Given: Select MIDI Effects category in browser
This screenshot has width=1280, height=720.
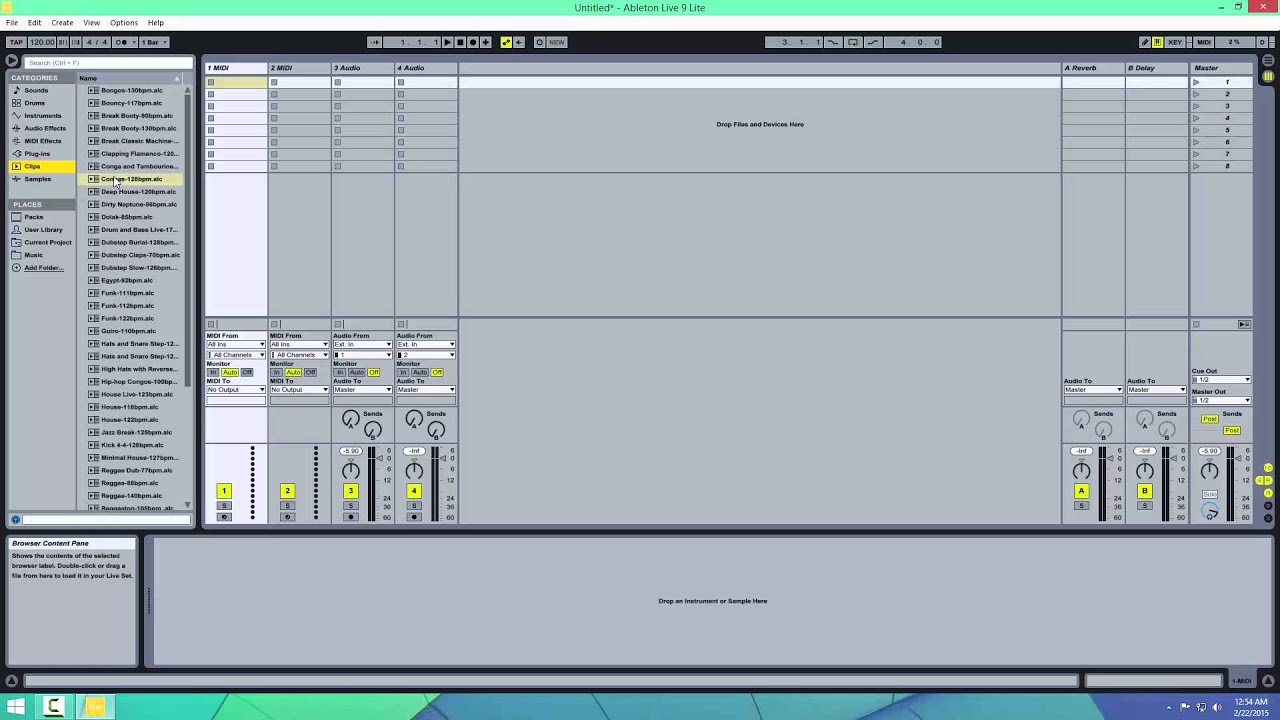Looking at the screenshot, I should click(x=43, y=141).
